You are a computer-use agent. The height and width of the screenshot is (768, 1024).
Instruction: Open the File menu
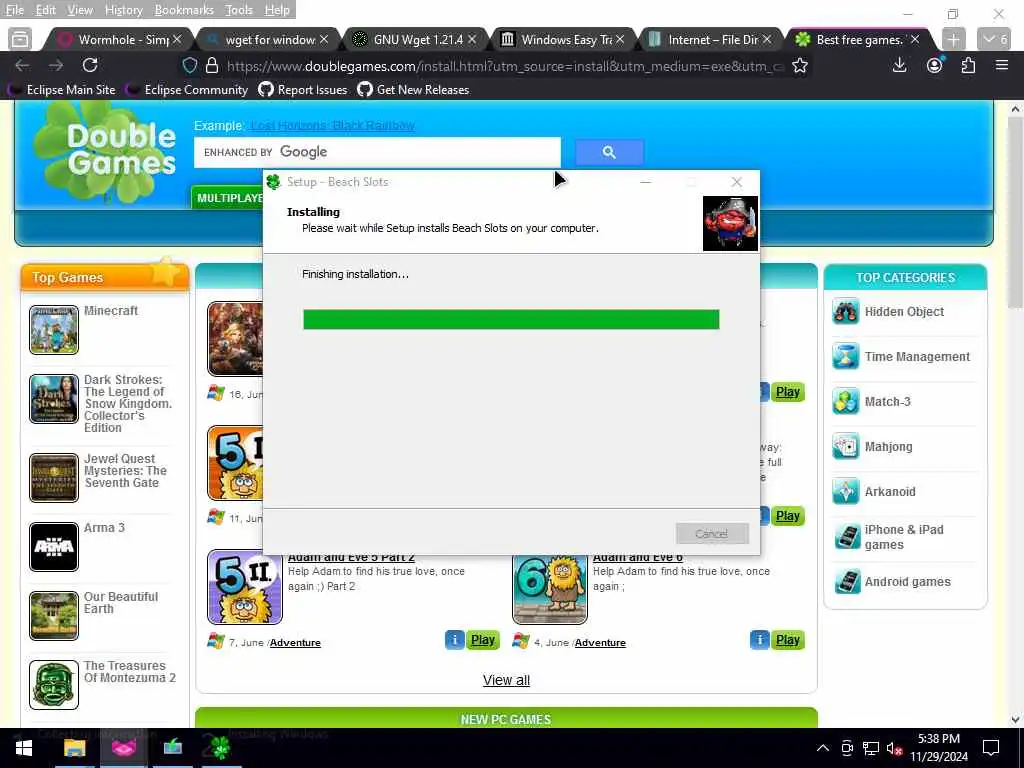tap(14, 10)
